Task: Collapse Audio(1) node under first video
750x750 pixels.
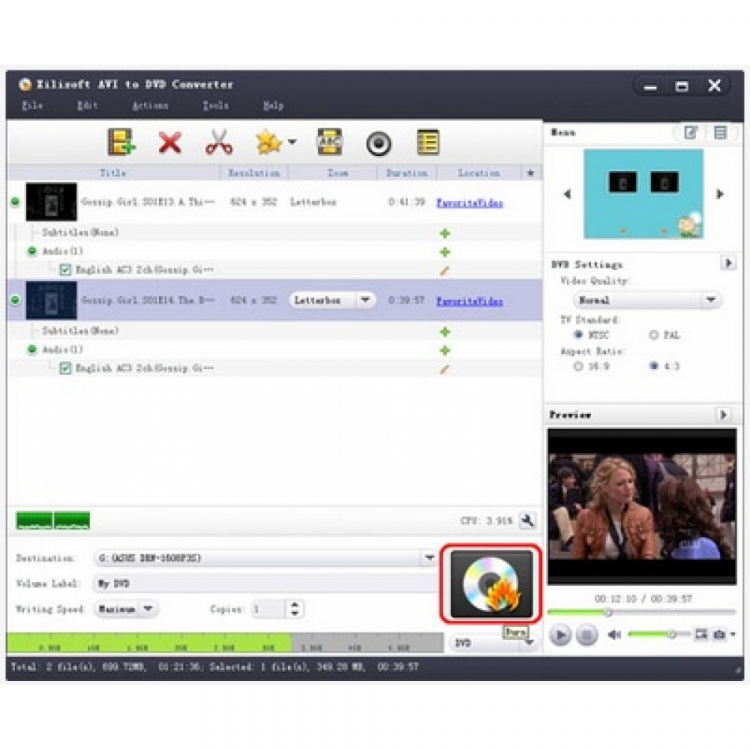Action: click(x=32, y=251)
